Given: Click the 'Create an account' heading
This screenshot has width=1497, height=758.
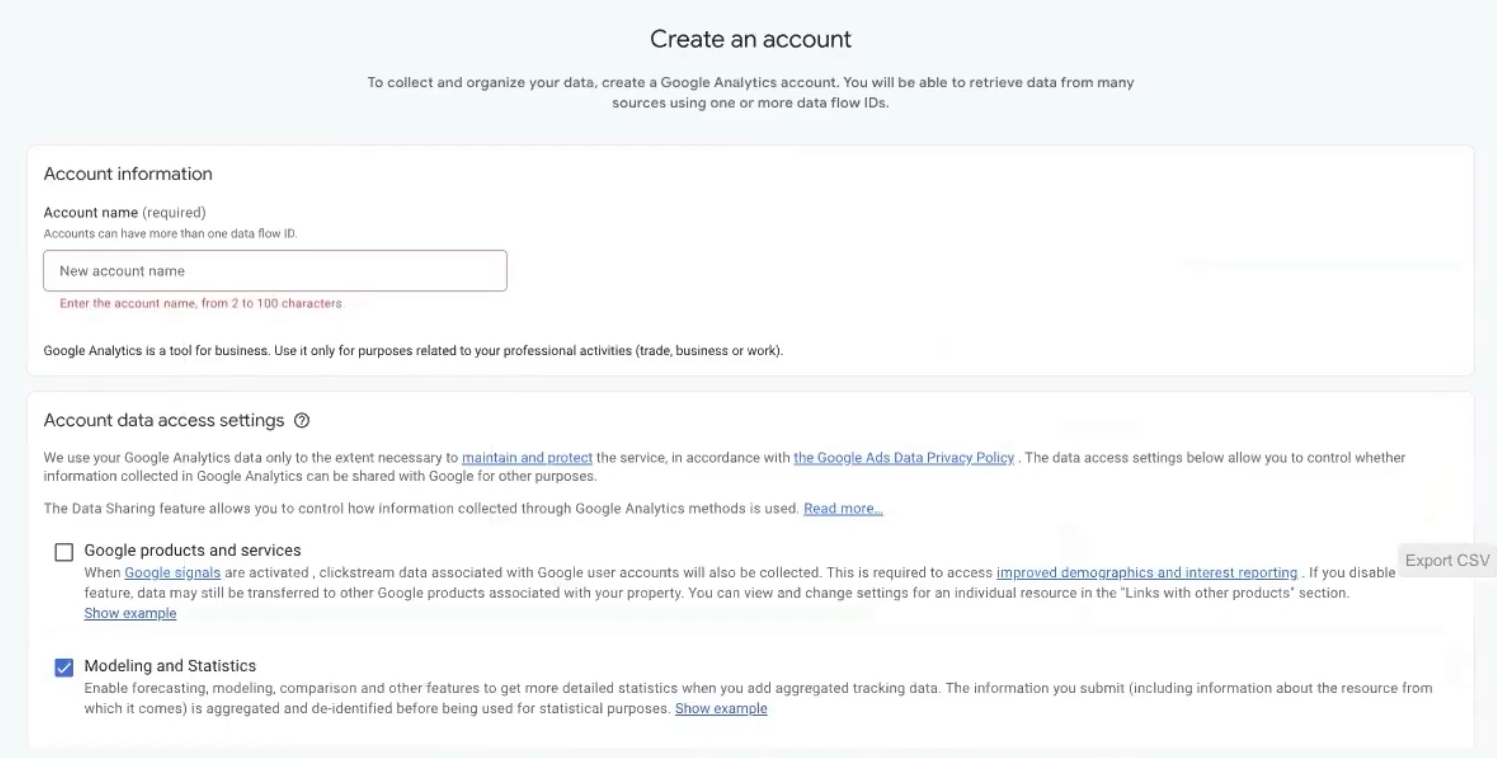Looking at the screenshot, I should tap(751, 39).
